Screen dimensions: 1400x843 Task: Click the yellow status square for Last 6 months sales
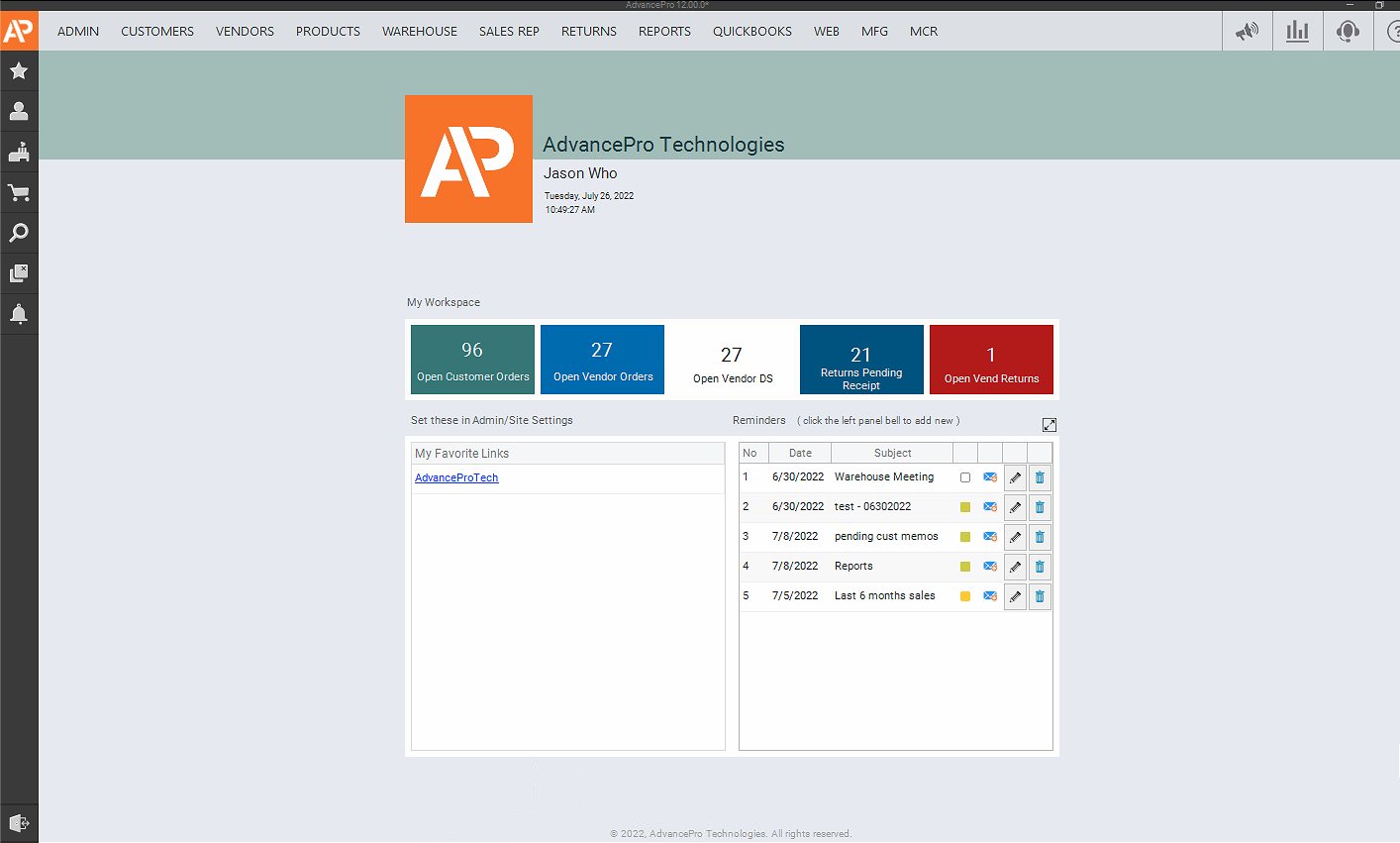coord(965,596)
